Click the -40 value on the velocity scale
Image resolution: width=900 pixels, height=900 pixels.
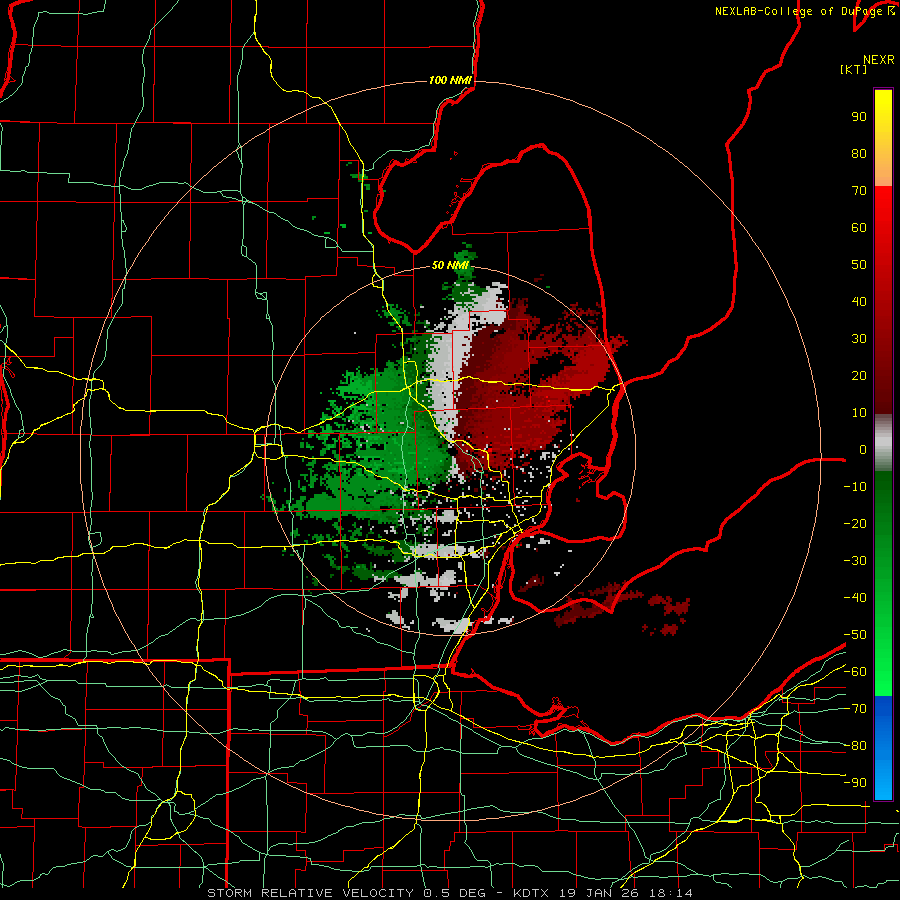[855, 598]
